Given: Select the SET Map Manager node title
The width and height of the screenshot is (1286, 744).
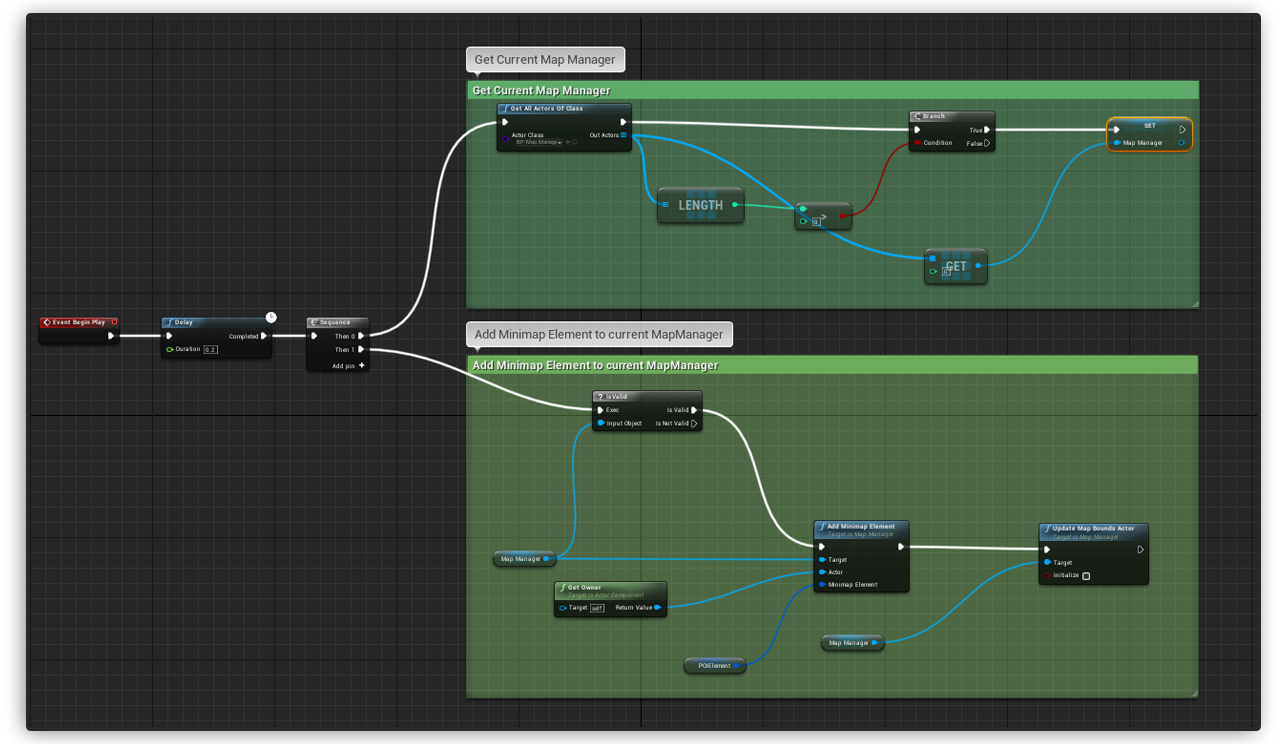Looking at the screenshot, I should (1150, 126).
